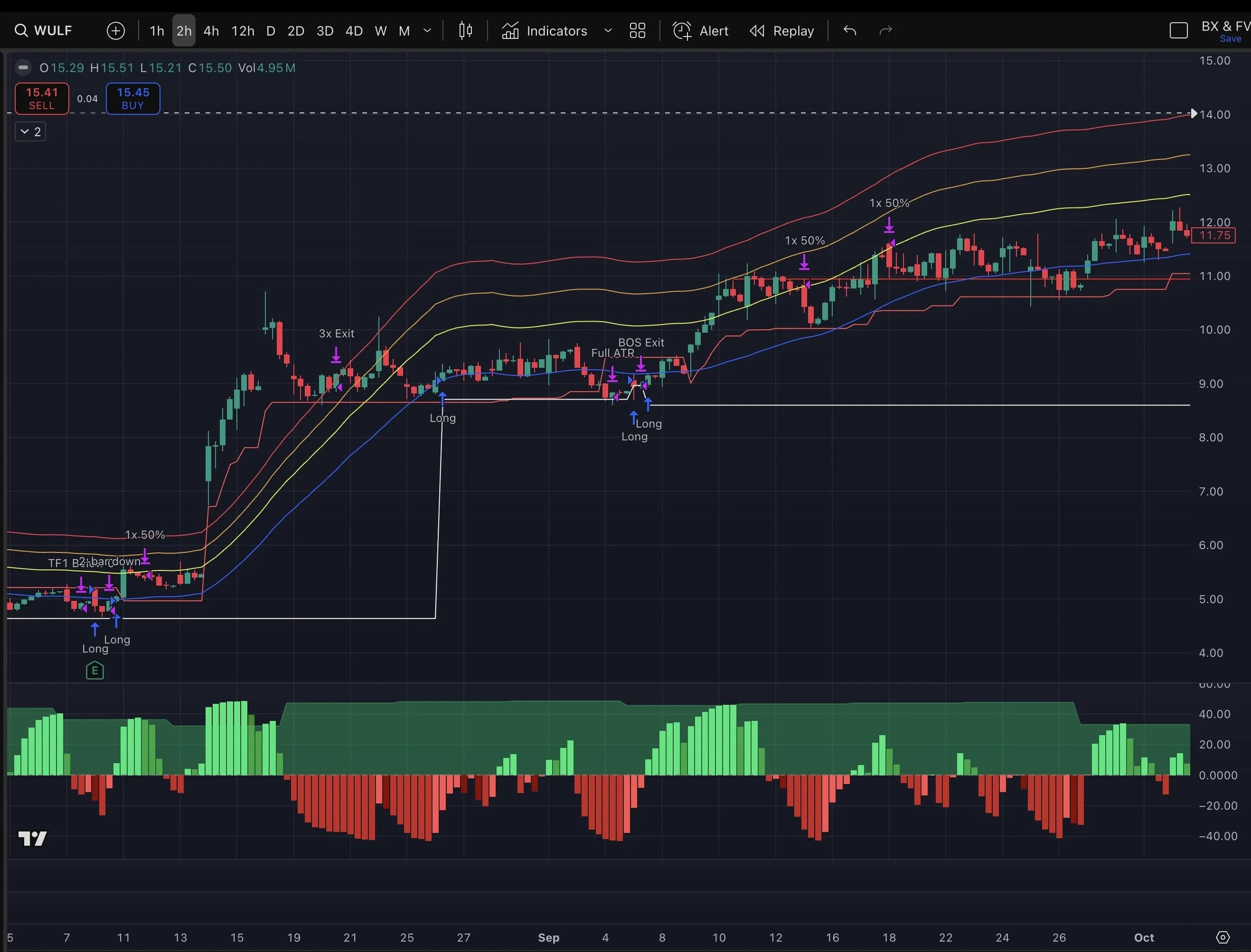Click the 15.45 BUY button
Viewport: 1251px width, 952px height.
coord(133,99)
